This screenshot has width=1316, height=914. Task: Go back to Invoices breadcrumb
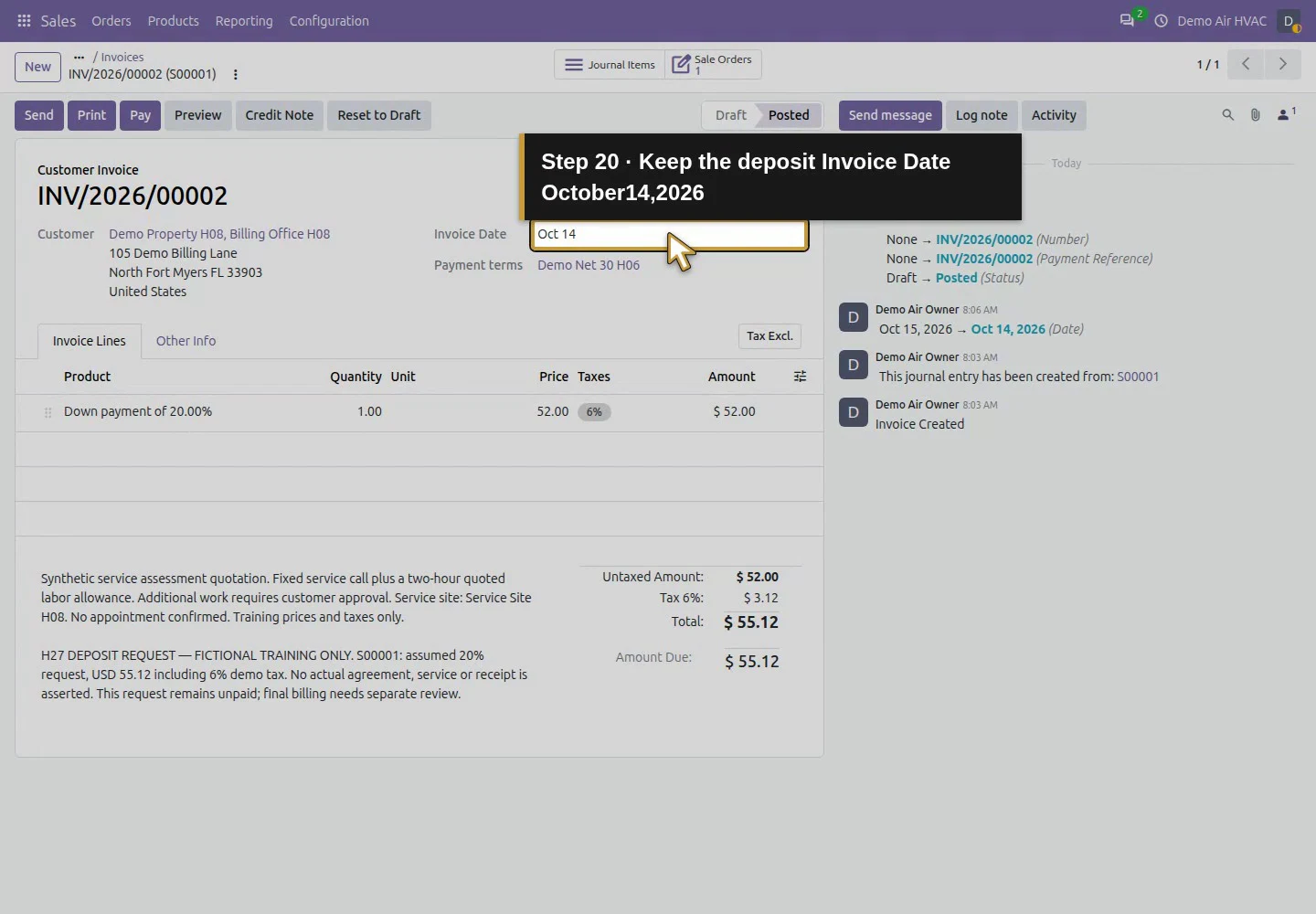click(122, 57)
